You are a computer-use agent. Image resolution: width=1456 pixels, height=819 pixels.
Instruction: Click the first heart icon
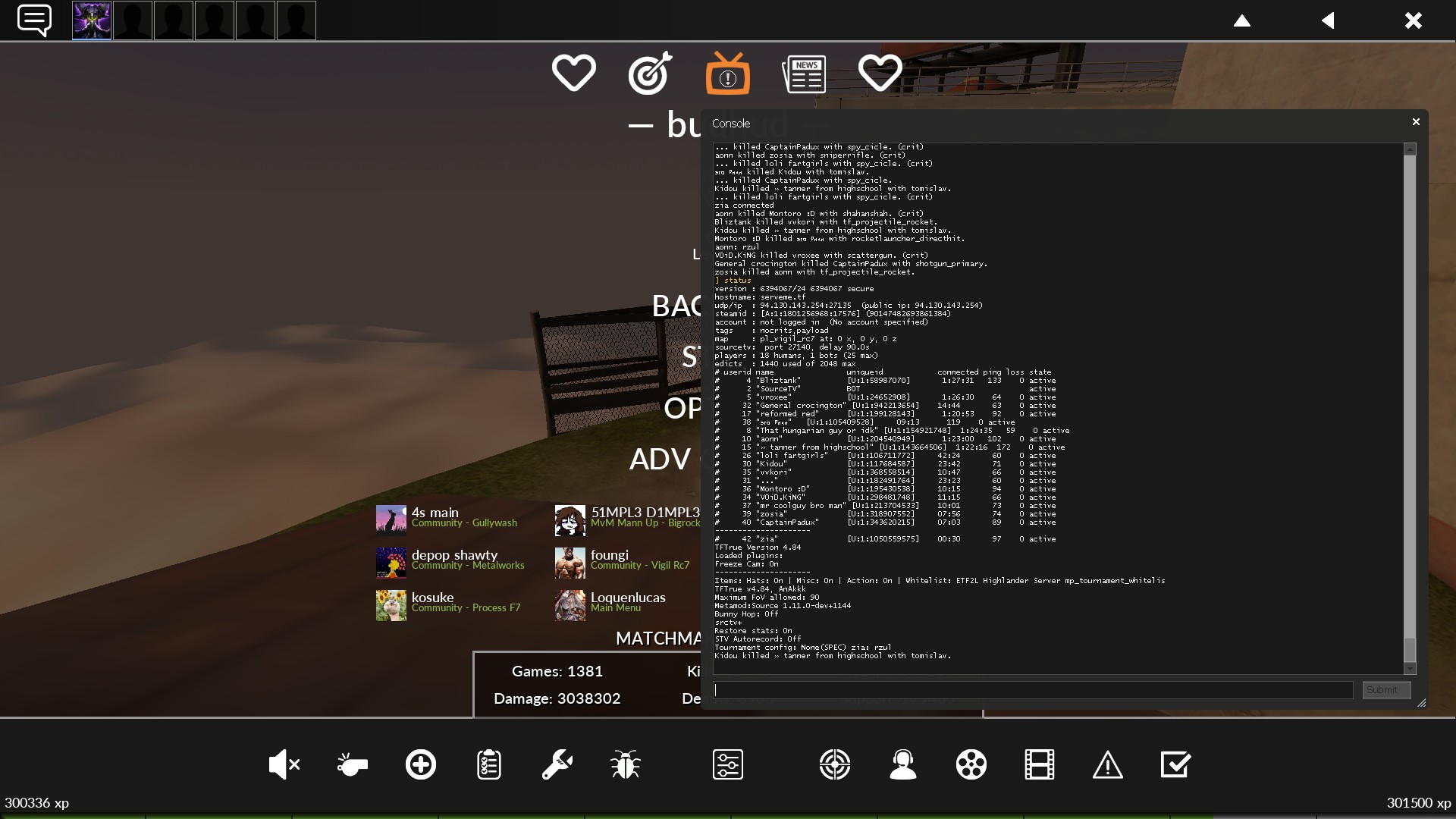[573, 74]
